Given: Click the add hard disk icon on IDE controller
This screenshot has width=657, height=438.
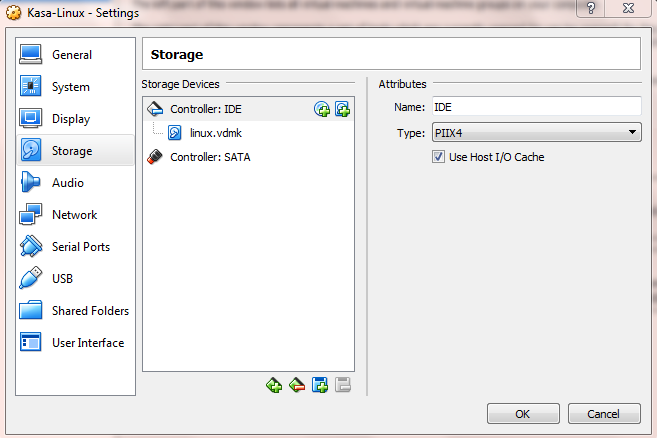Looking at the screenshot, I should 342,109.
